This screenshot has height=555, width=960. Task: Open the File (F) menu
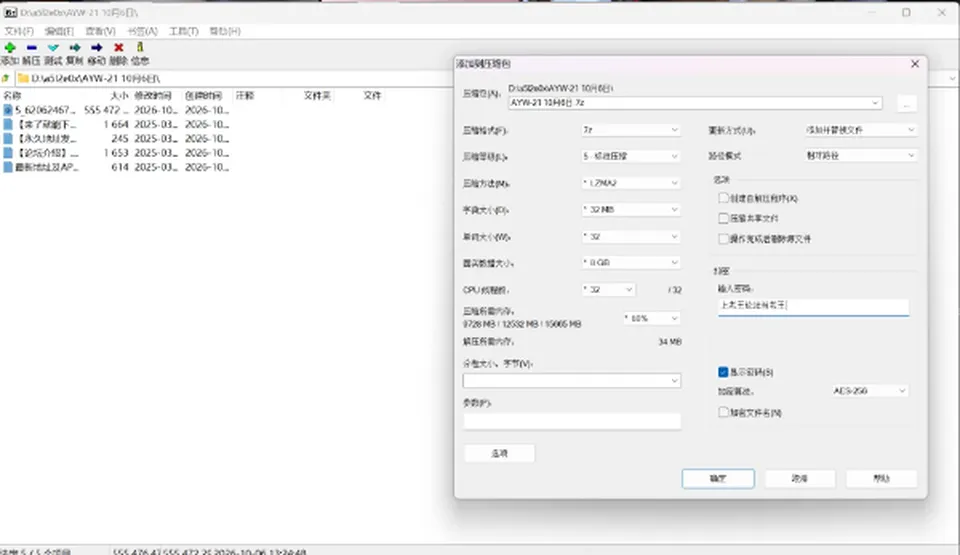[x=19, y=31]
